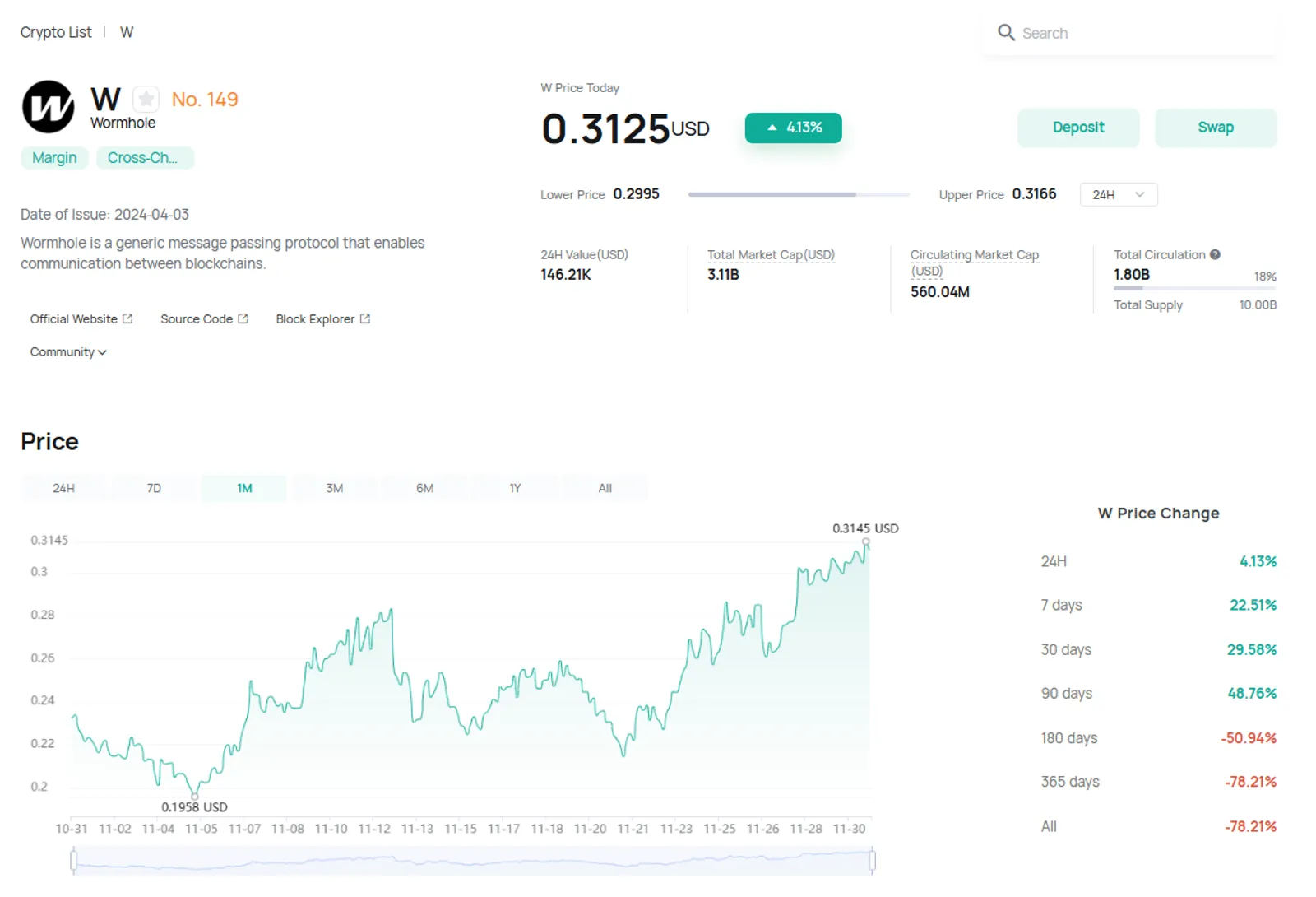This screenshot has height=897, width=1316.
Task: Click the 4.13% price change badge
Action: pyautogui.click(x=793, y=128)
